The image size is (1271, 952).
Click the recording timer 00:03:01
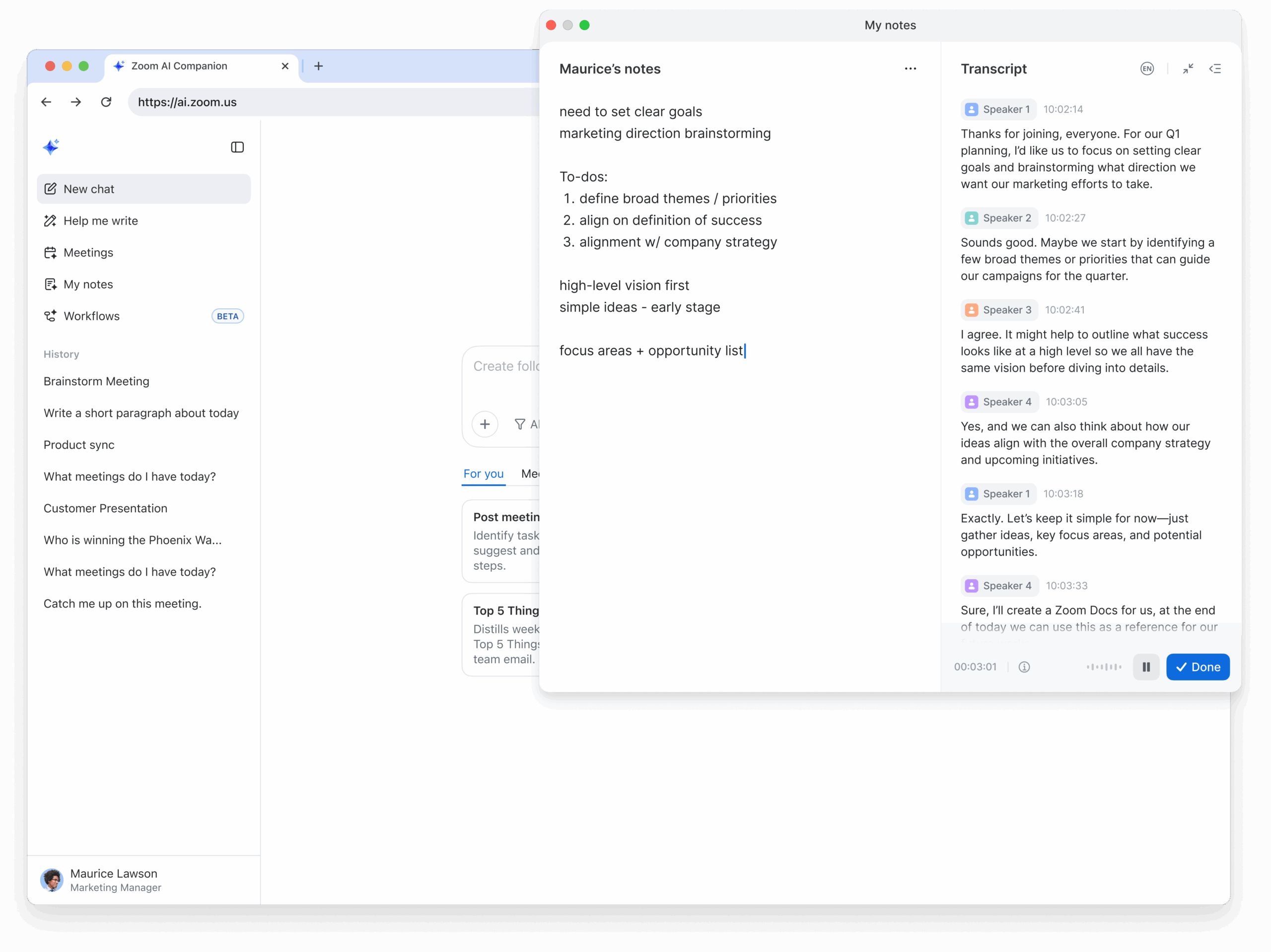tap(976, 667)
